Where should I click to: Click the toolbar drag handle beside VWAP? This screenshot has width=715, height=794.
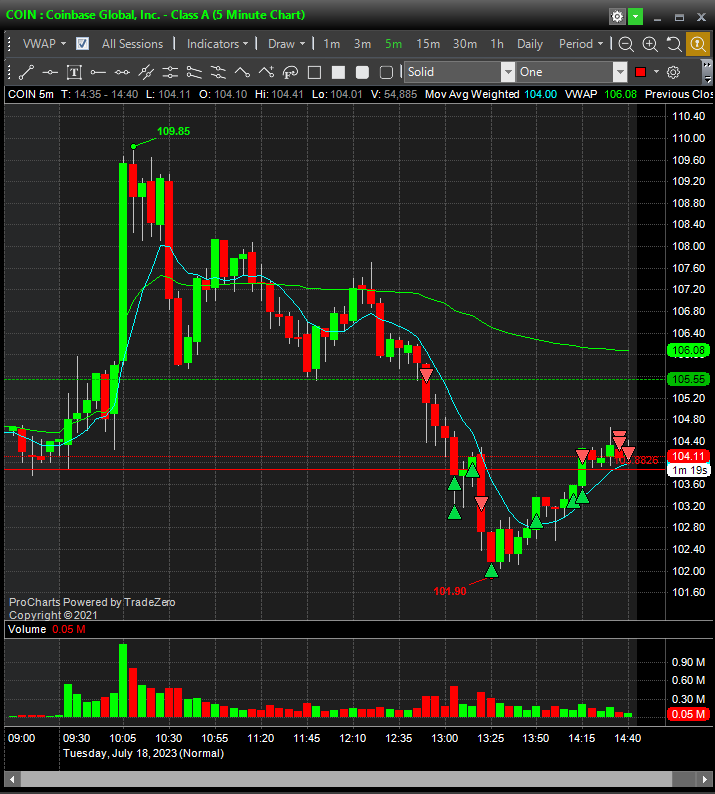click(x=9, y=45)
